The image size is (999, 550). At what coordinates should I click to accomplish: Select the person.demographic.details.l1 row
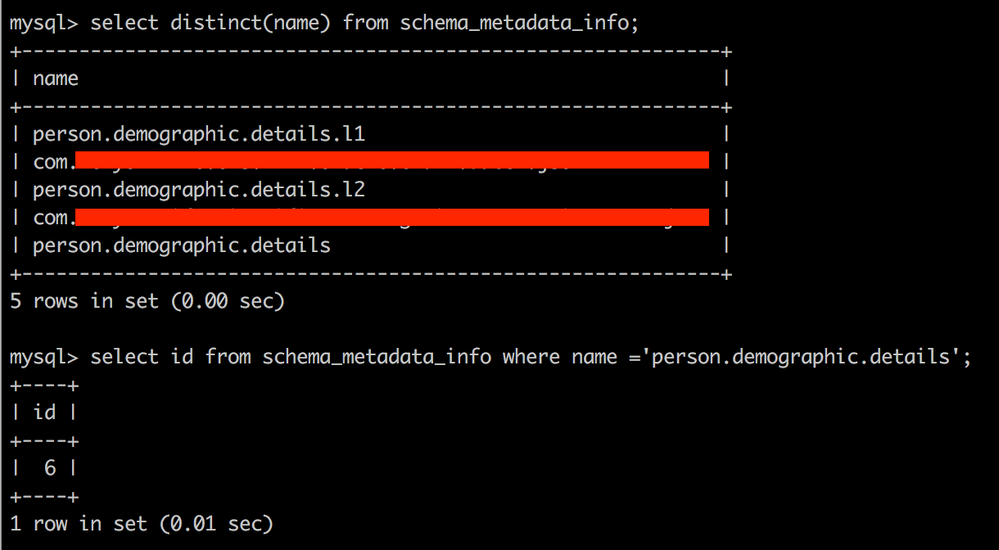(206, 133)
